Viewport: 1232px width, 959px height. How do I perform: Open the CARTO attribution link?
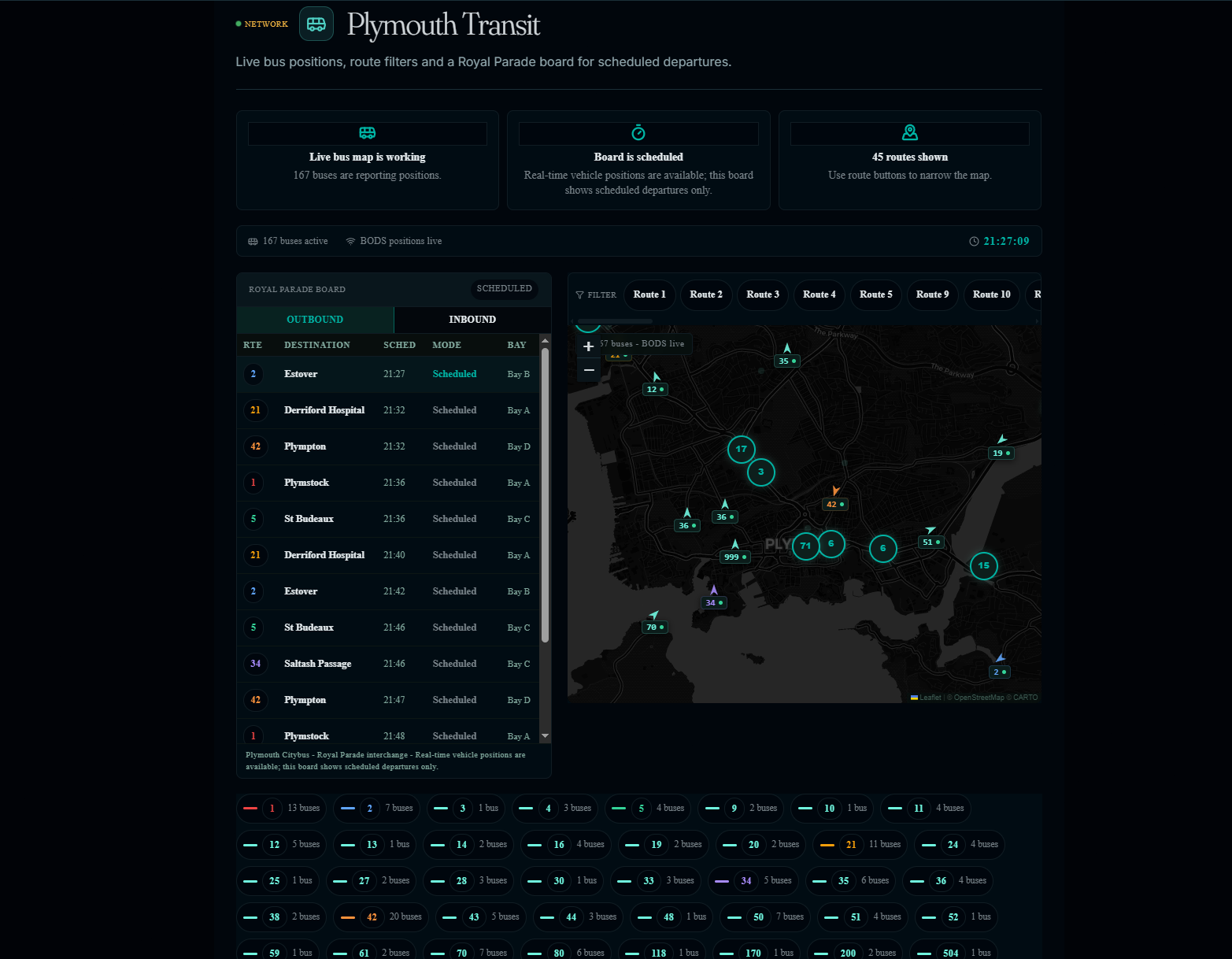tap(1026, 698)
